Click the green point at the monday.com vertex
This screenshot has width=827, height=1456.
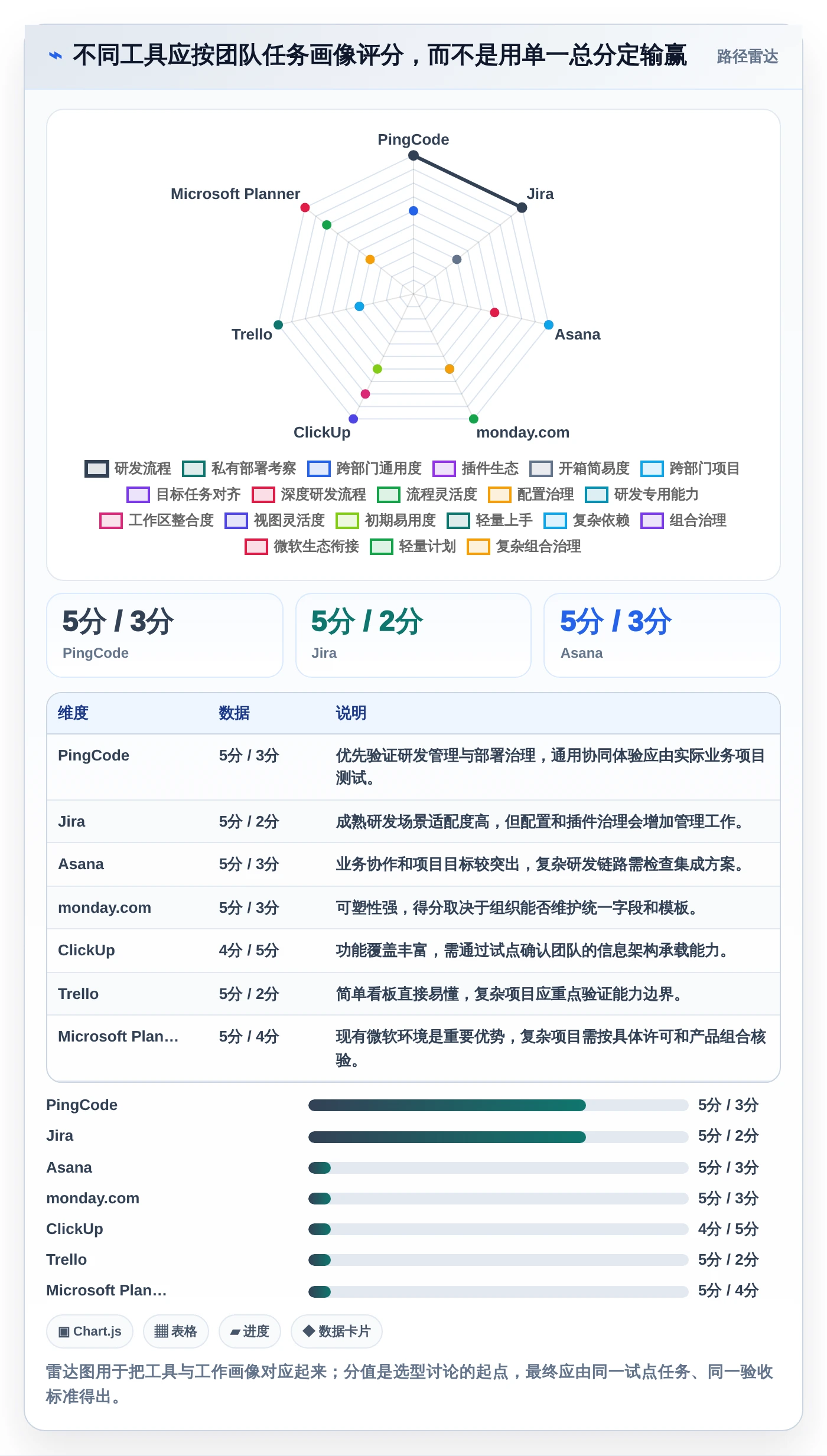click(x=473, y=419)
